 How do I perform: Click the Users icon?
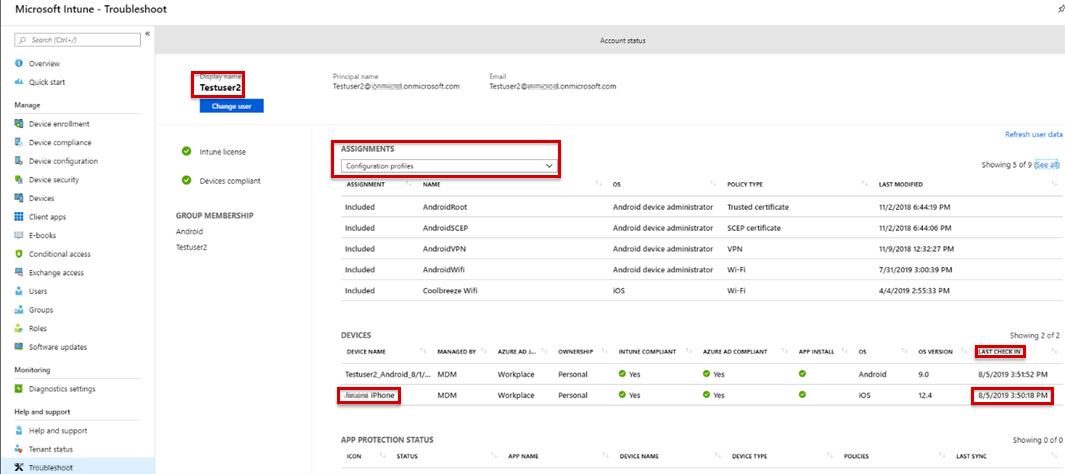click(x=19, y=291)
